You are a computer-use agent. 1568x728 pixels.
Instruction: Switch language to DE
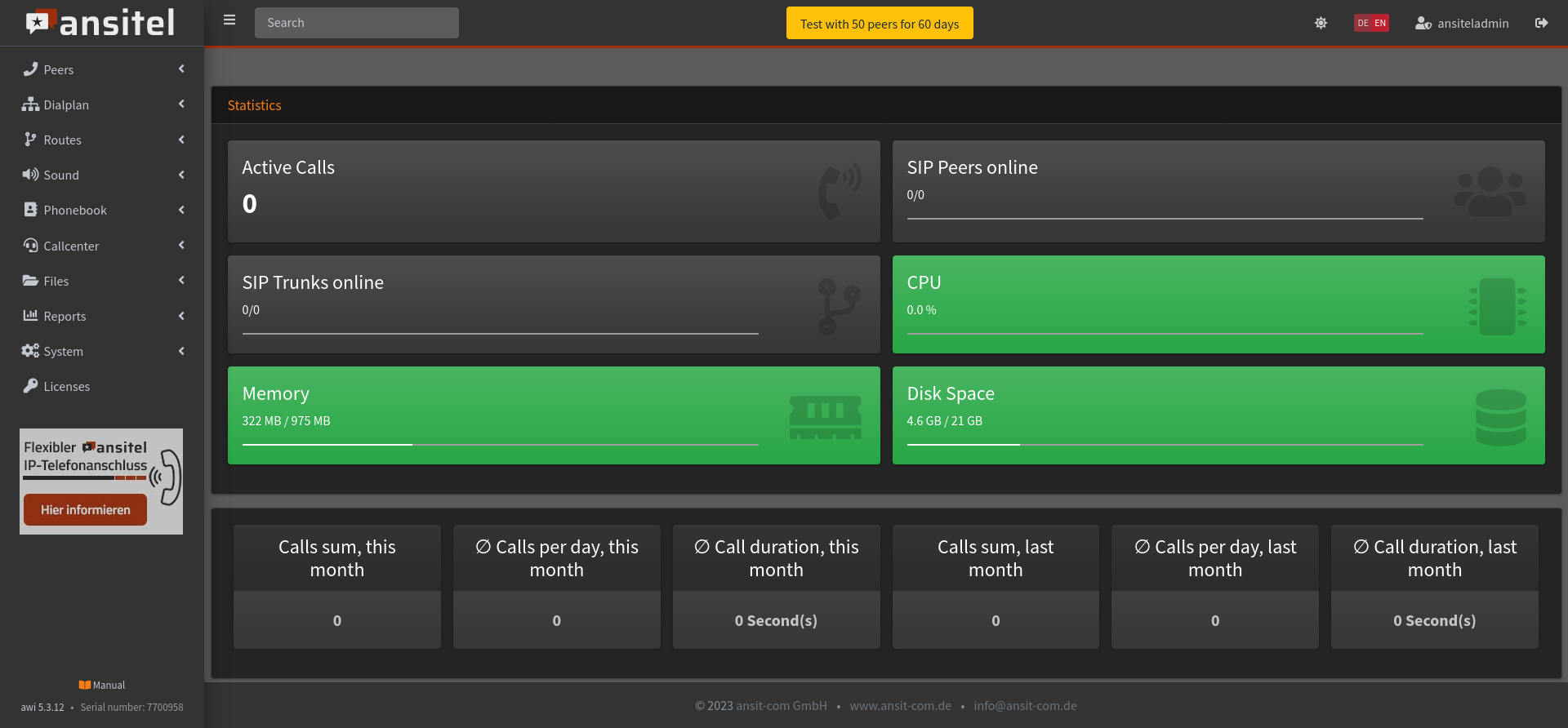tap(1363, 23)
